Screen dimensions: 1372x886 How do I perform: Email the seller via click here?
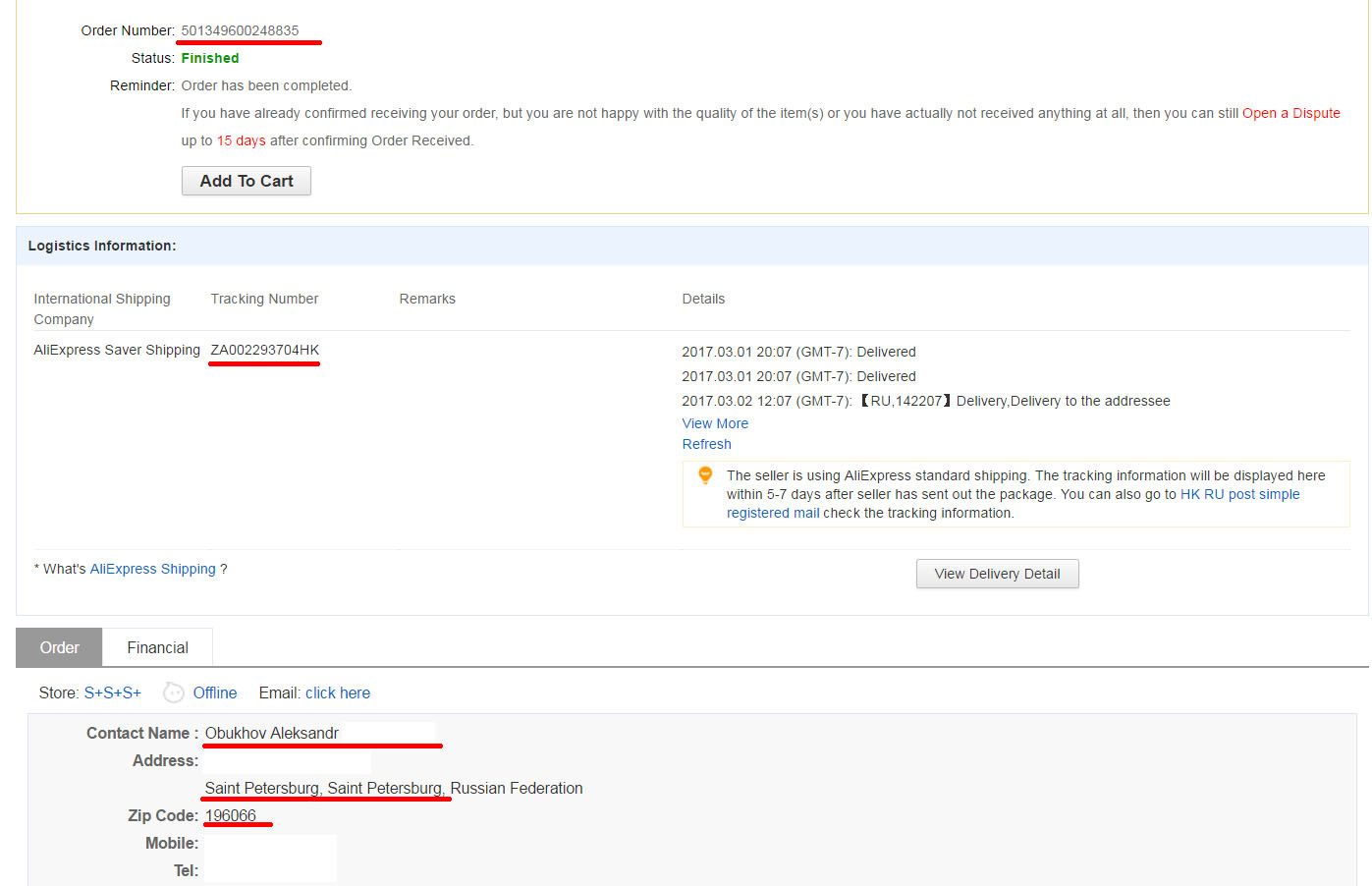pos(338,692)
